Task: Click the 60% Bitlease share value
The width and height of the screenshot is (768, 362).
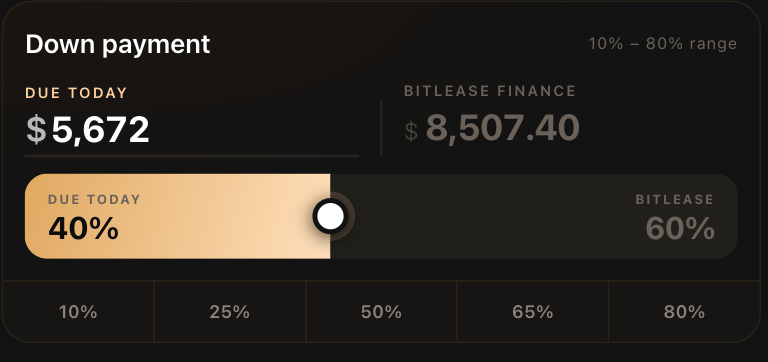Action: point(680,228)
